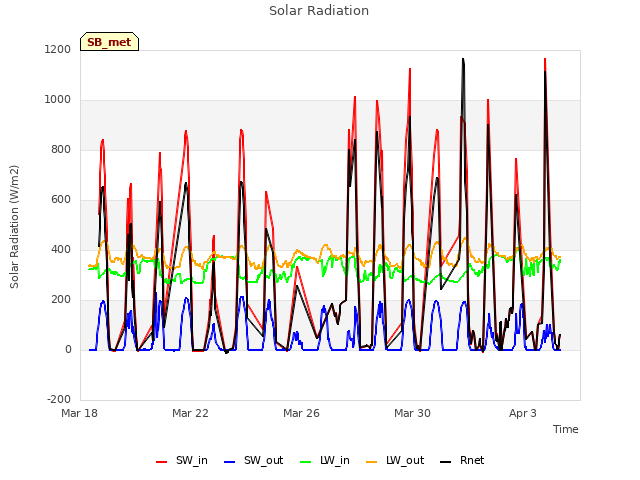Click the Mar 26 x-axis label

pyautogui.click(x=301, y=413)
